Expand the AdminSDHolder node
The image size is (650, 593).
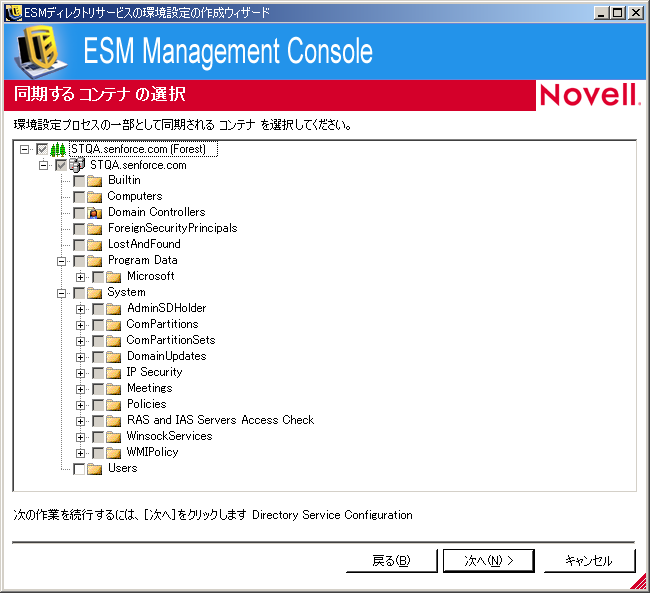pyautogui.click(x=80, y=309)
